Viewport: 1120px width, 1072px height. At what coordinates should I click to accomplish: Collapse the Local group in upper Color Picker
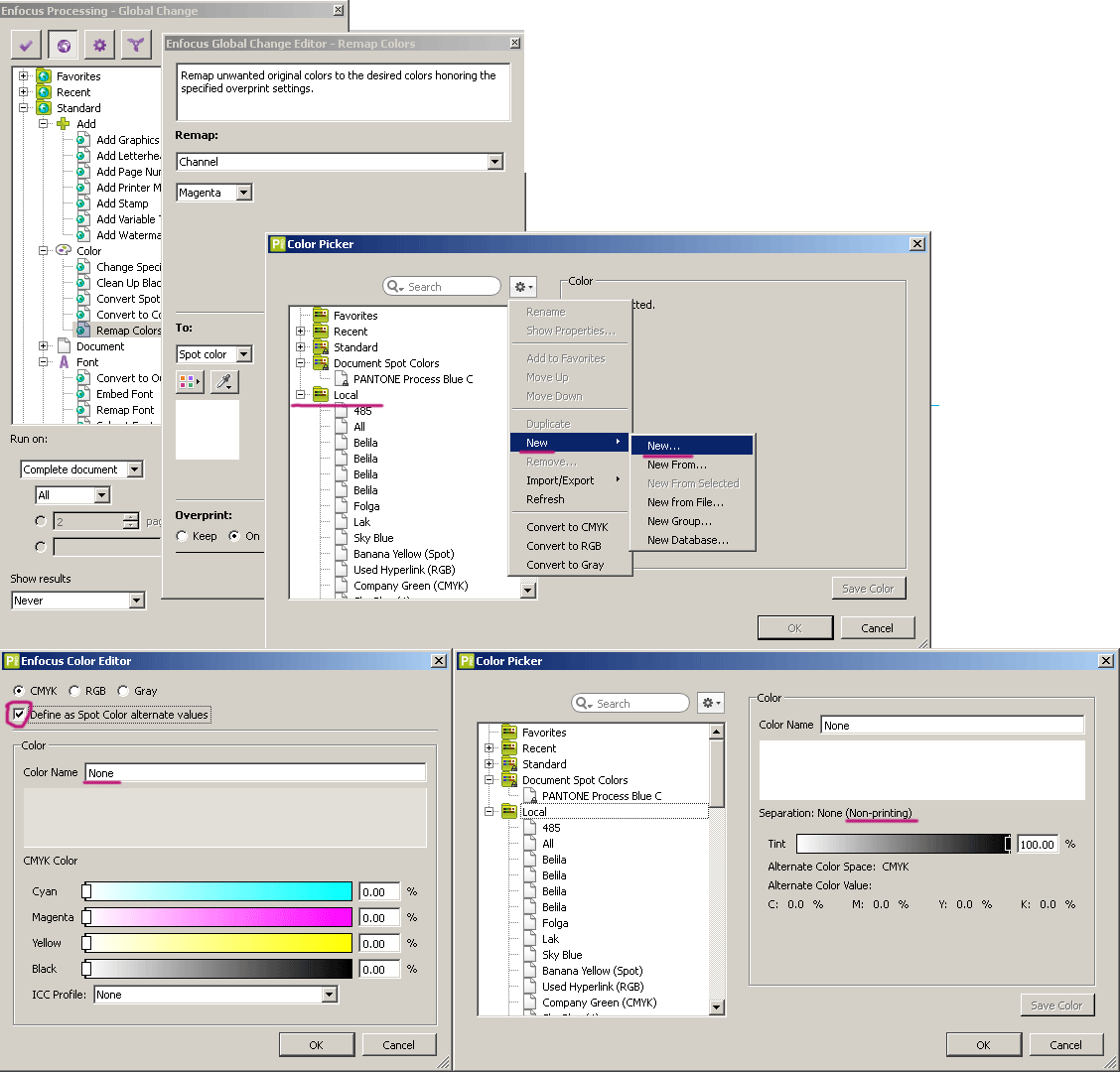coord(301,395)
